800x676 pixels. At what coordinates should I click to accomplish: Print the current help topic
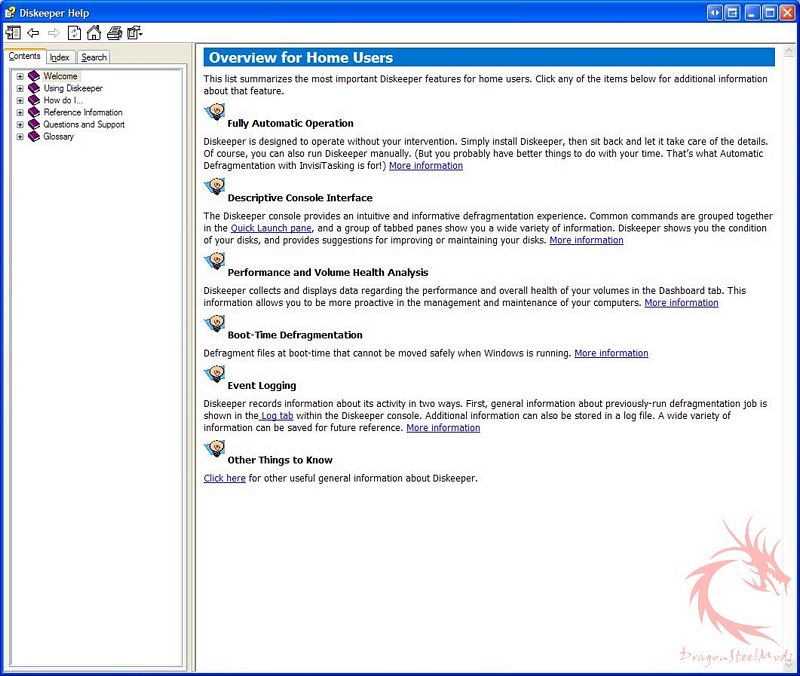[115, 33]
